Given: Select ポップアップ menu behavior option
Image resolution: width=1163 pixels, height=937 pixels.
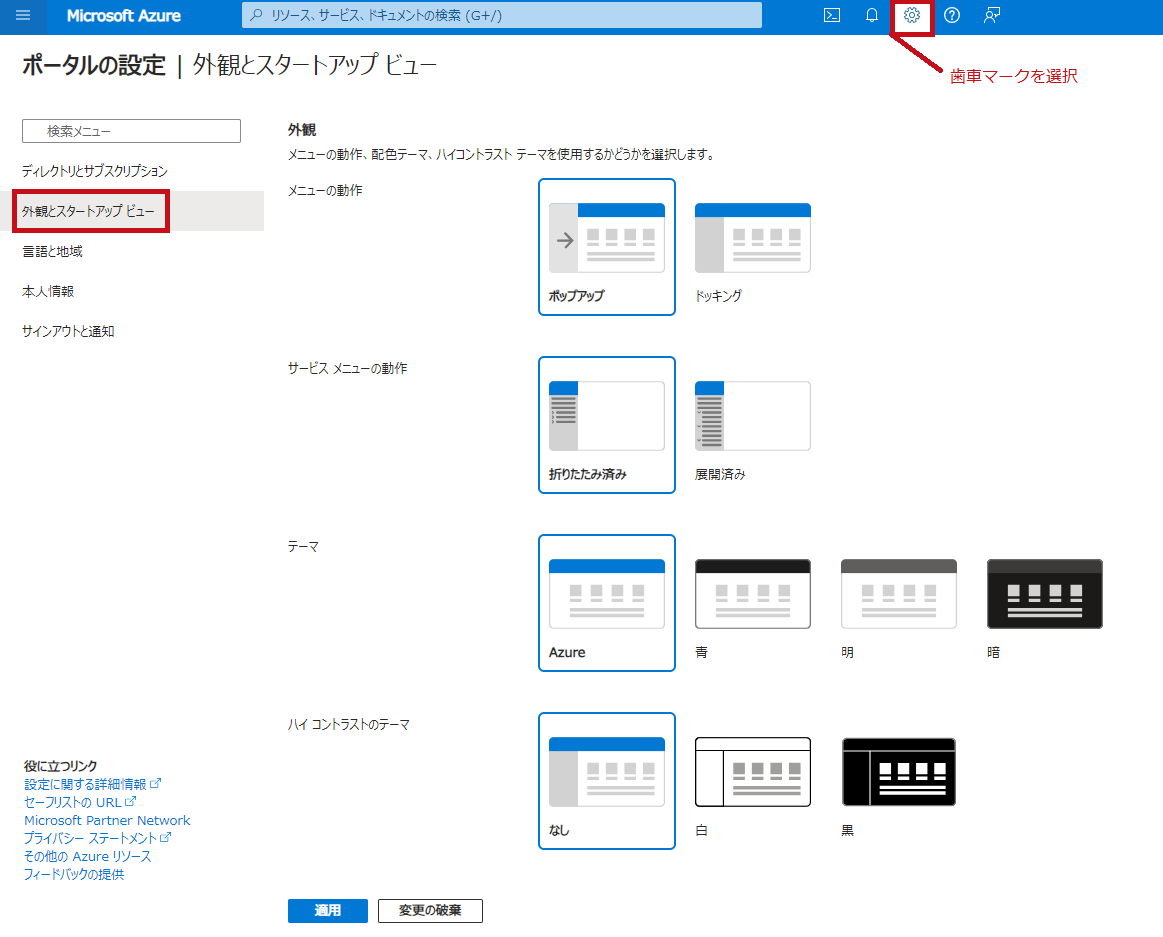Looking at the screenshot, I should pyautogui.click(x=607, y=247).
